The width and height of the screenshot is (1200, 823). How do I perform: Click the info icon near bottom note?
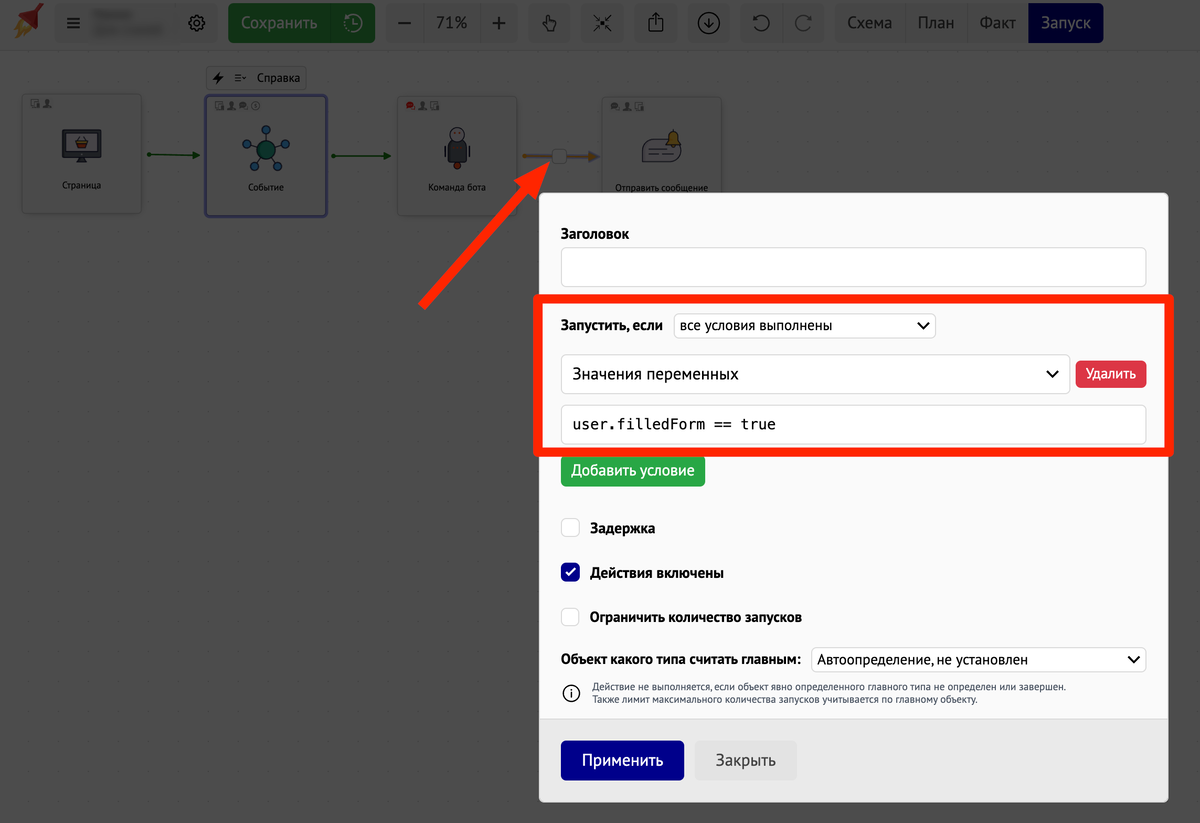pos(571,693)
